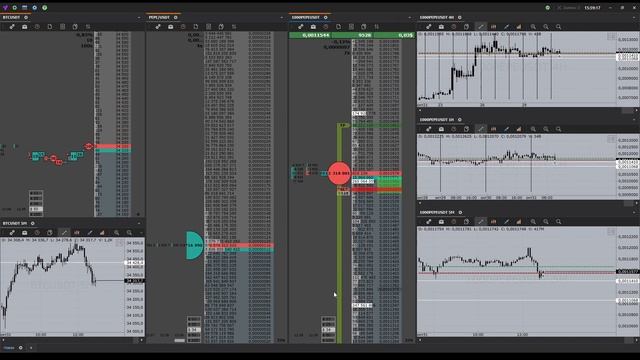Click green timer cell in 1000PEPEUSDT header
The height and width of the screenshot is (360, 640).
(x=353, y=36)
